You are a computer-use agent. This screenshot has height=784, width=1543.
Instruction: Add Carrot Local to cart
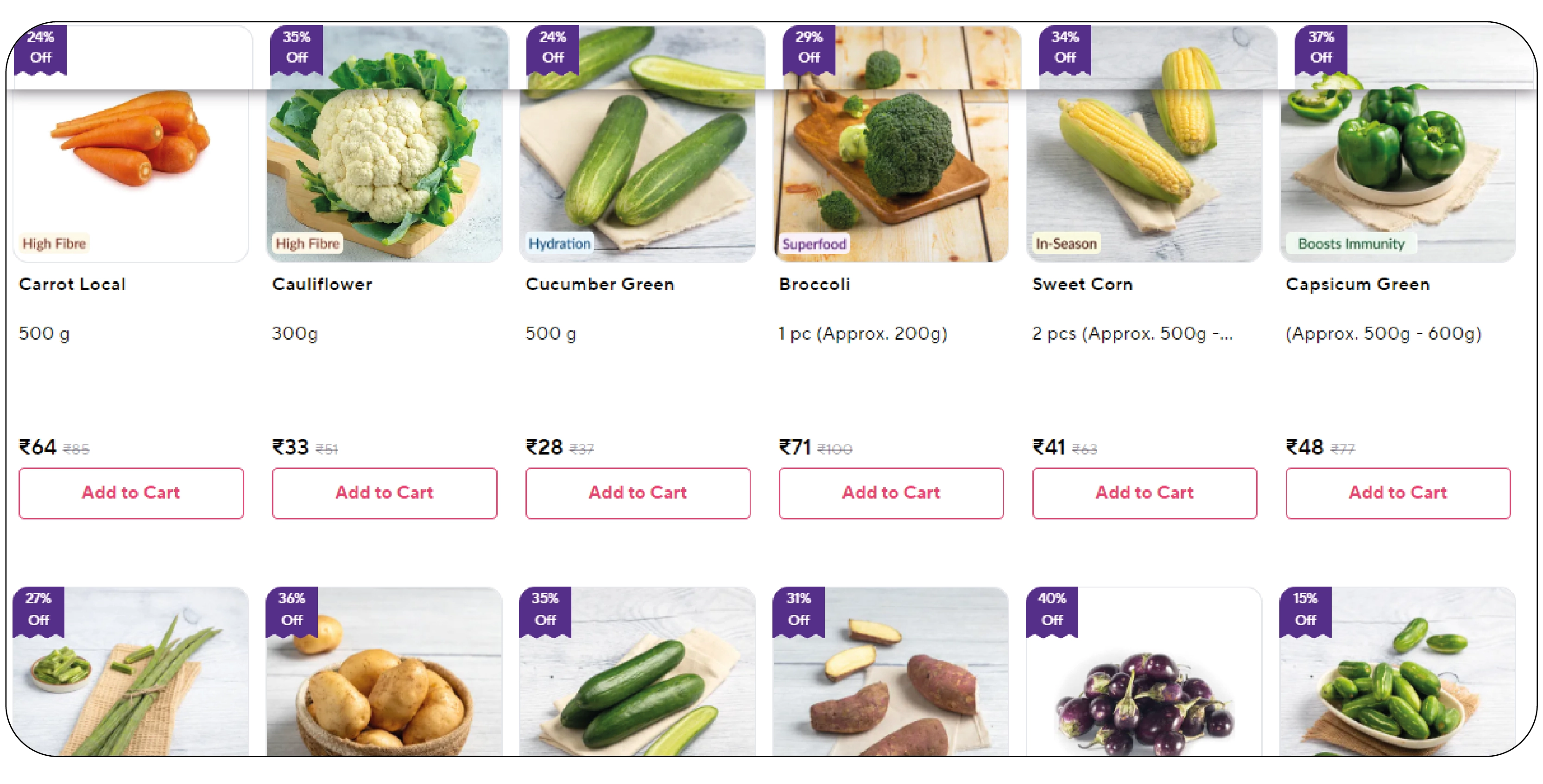[131, 493]
